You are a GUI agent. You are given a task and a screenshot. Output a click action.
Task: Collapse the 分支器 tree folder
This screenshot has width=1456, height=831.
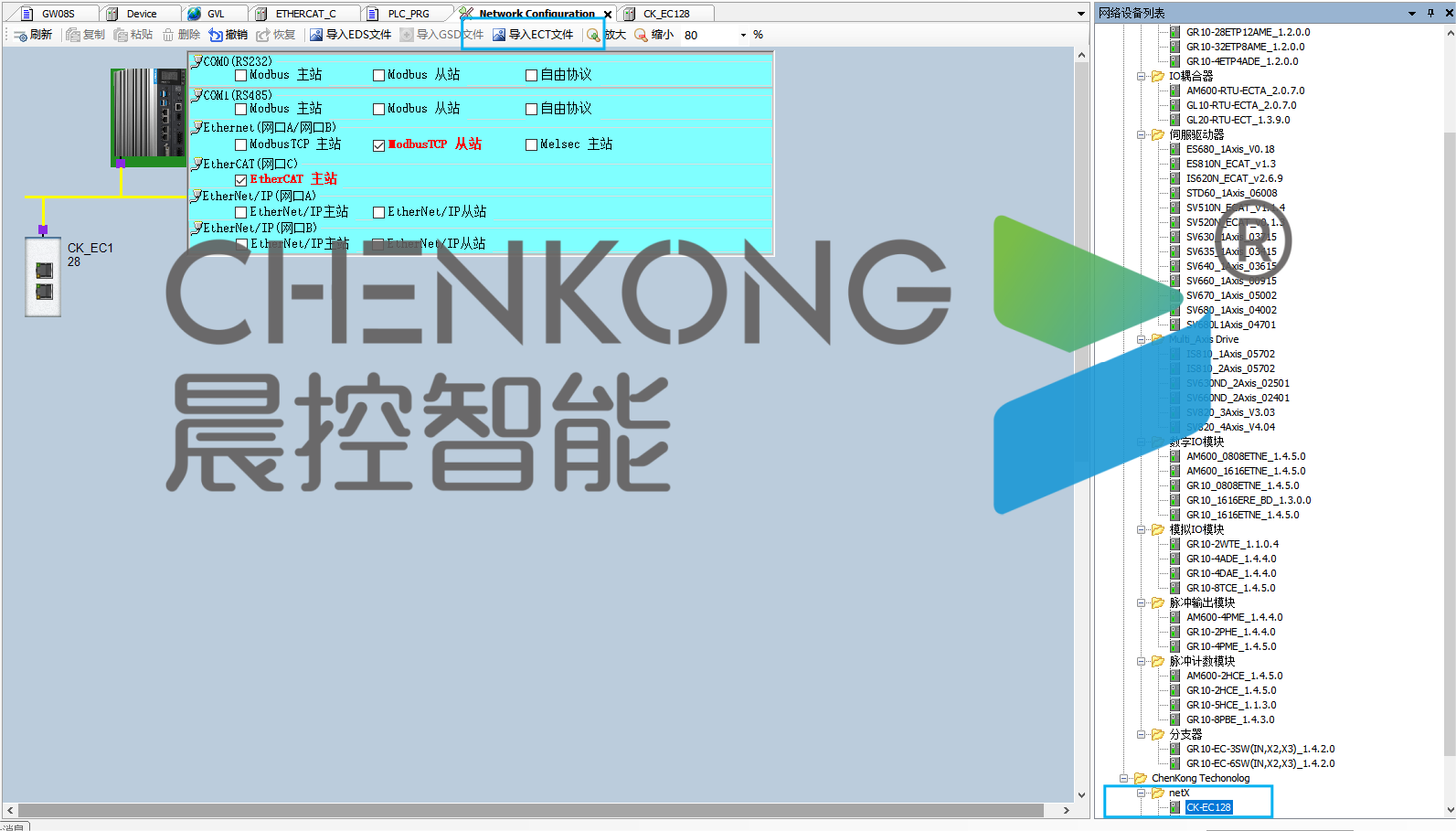tap(1141, 734)
